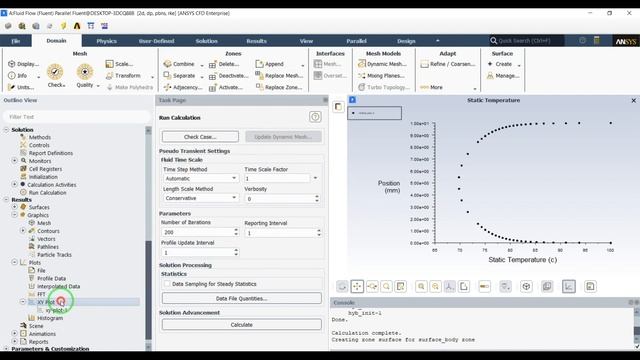
Task: Select the pan/translate view tool in graphics toolbar
Action: pos(357,287)
